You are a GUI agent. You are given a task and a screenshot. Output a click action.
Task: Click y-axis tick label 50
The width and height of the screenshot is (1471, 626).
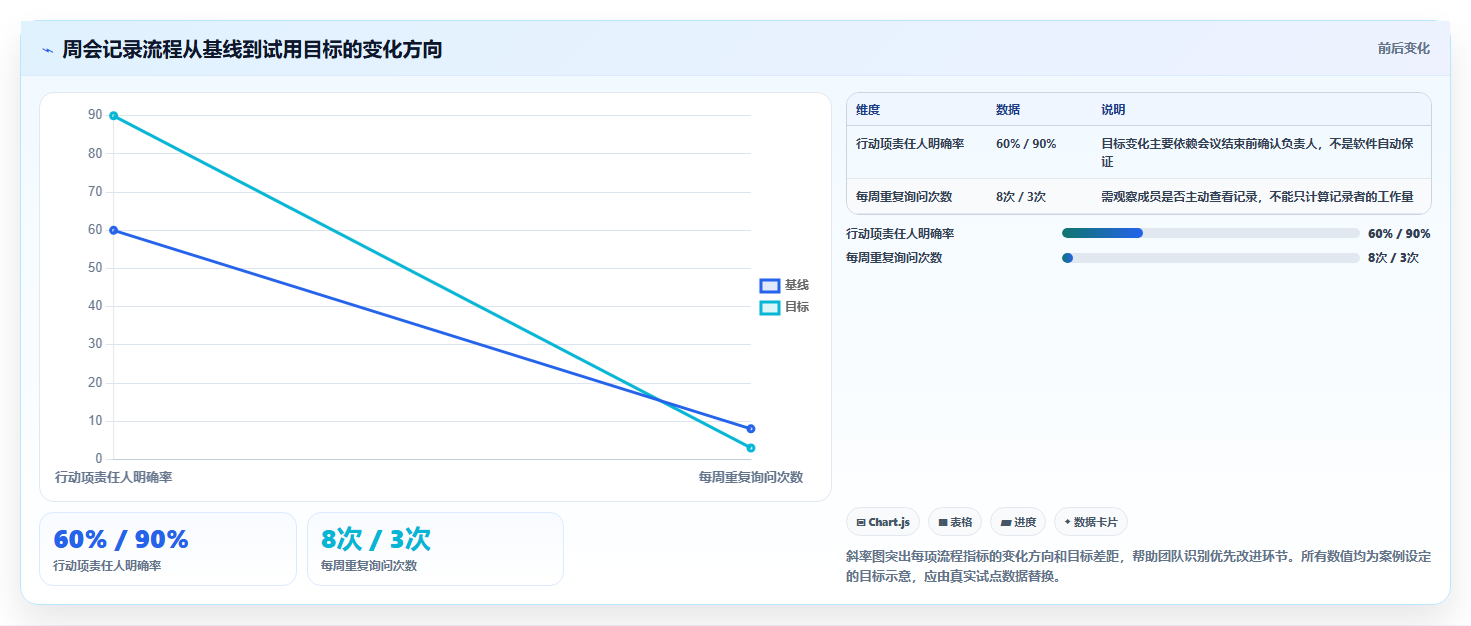point(95,268)
